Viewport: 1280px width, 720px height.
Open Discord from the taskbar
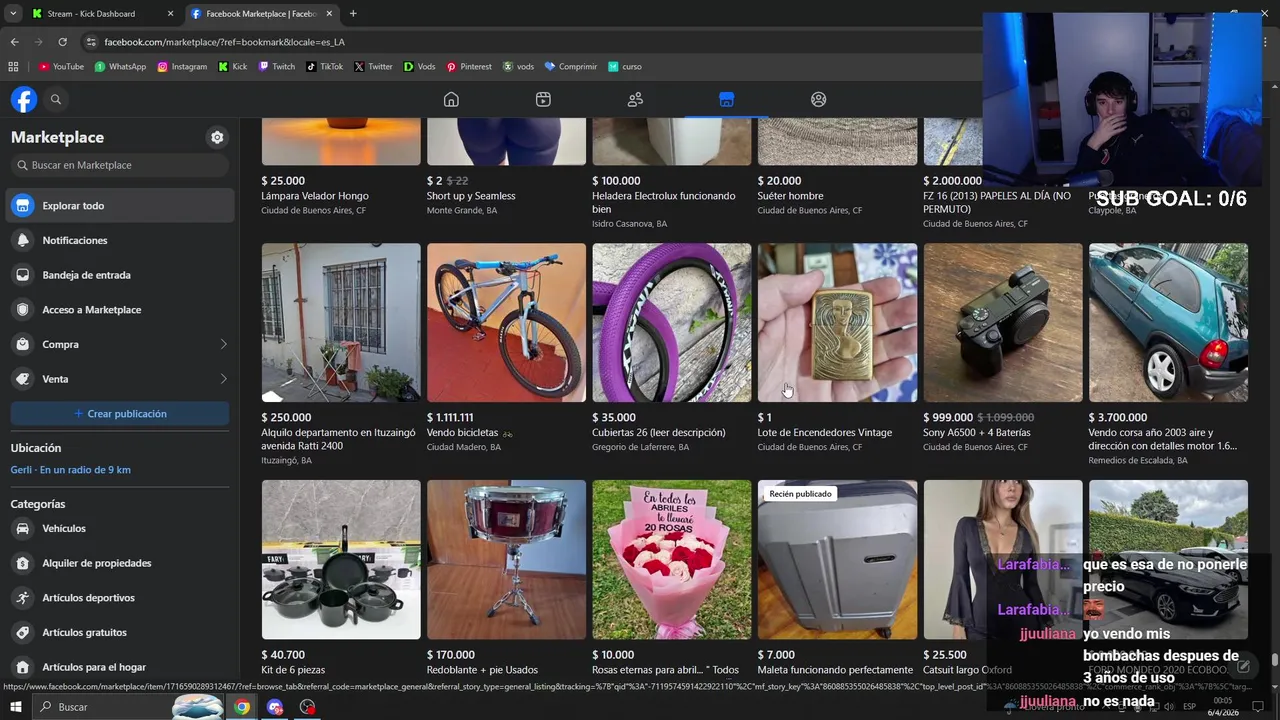(275, 707)
